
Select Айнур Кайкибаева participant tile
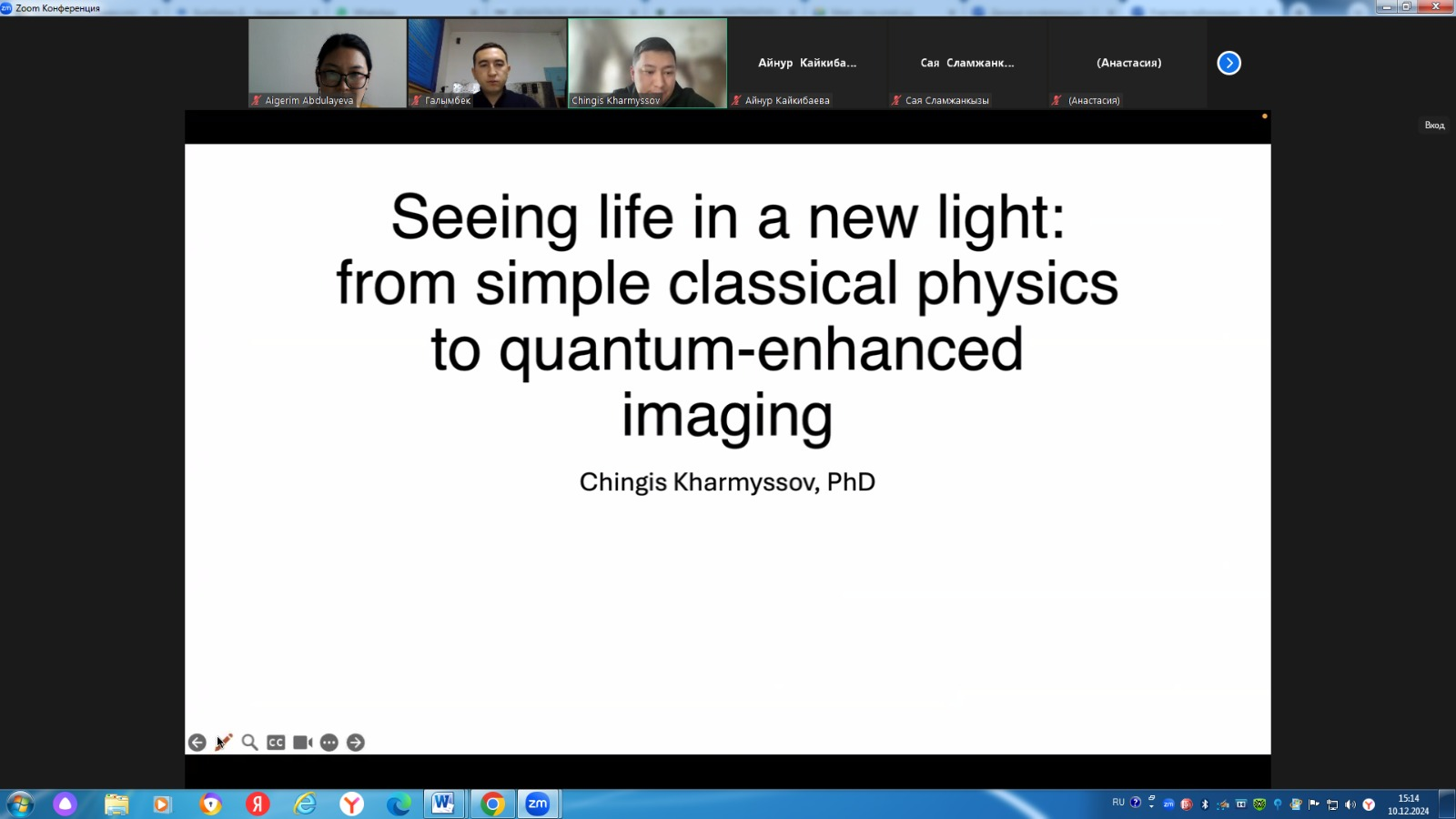click(x=807, y=63)
